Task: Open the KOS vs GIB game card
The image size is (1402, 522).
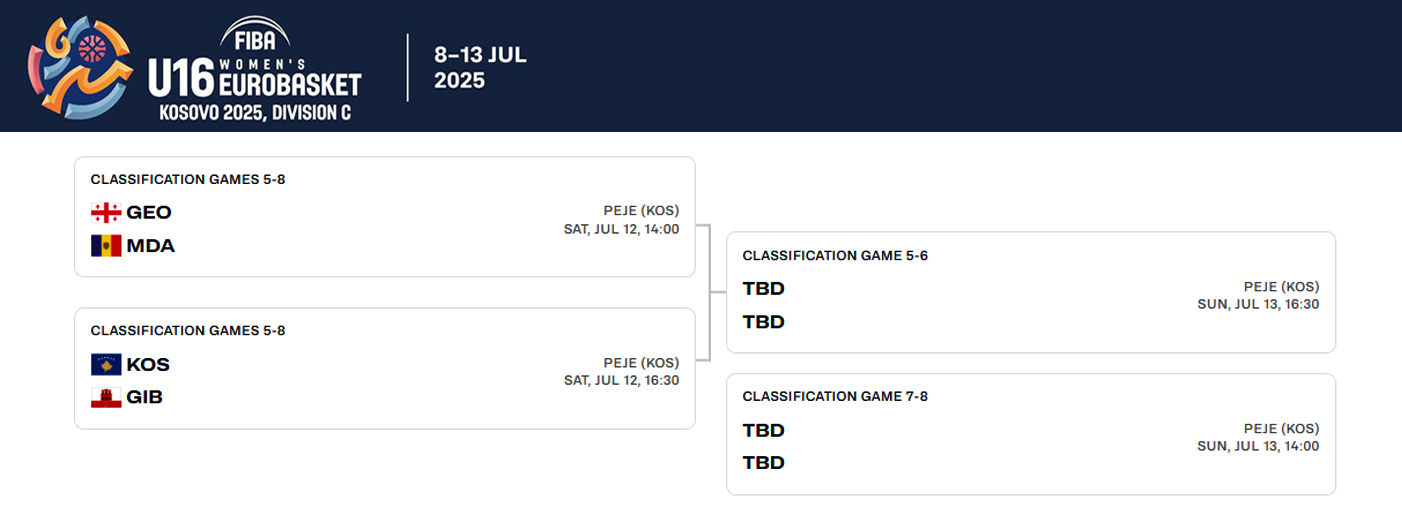Action: coord(384,368)
